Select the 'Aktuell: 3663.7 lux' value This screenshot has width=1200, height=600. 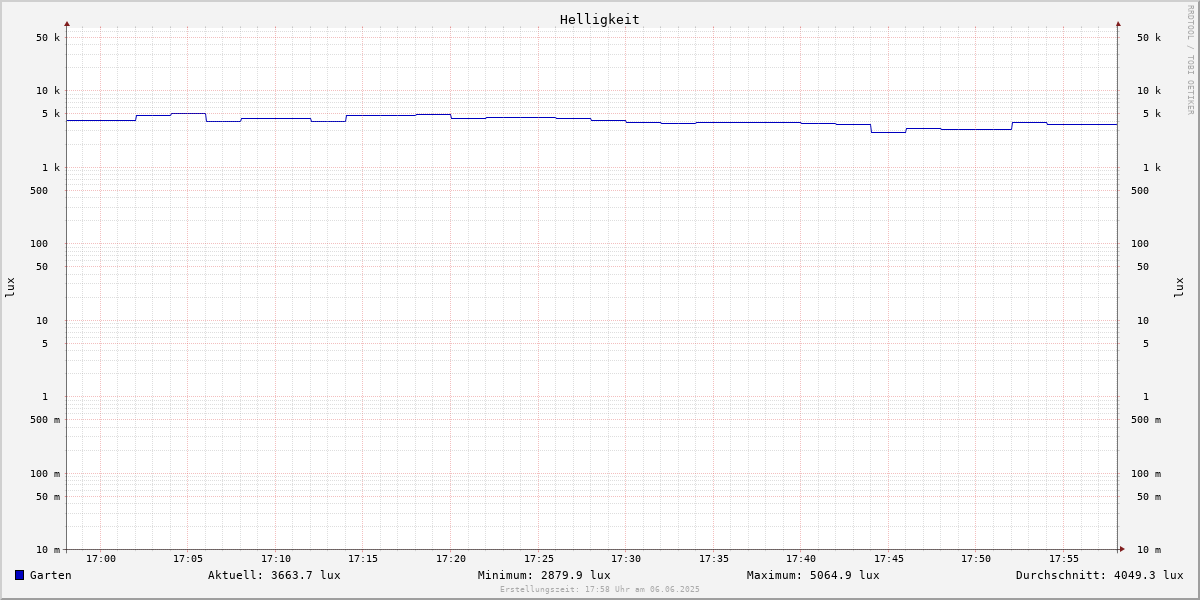pos(274,575)
